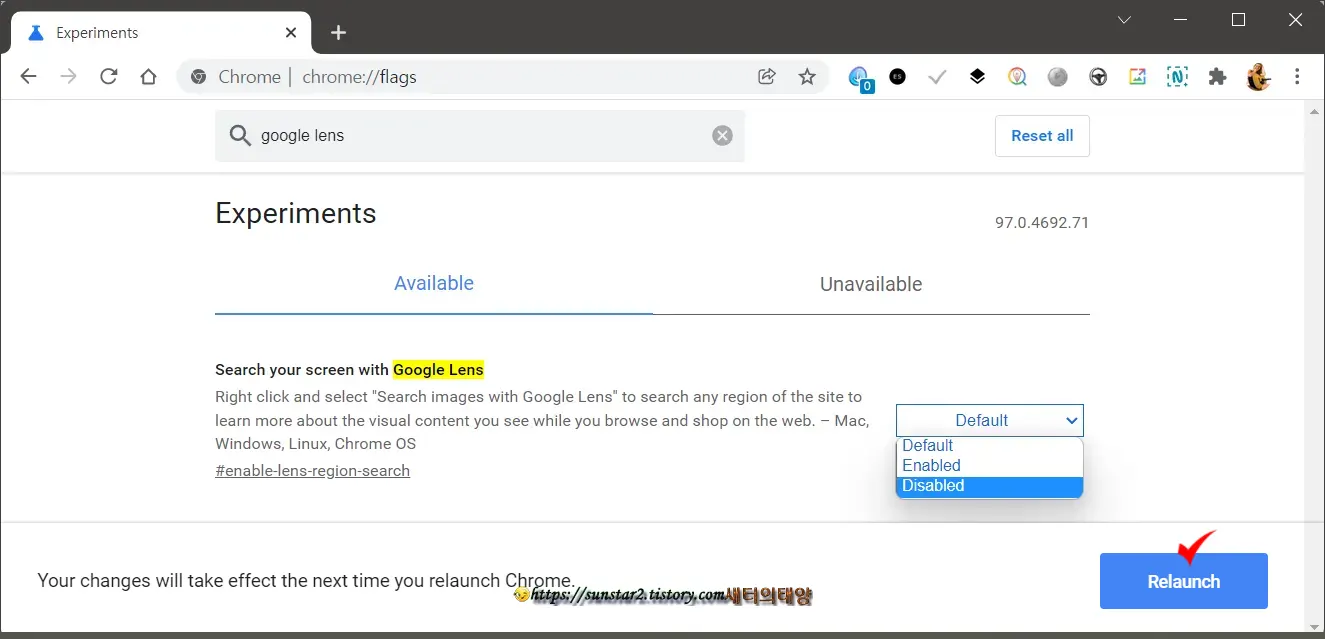
Task: Open the colorful image frame extension
Action: [1137, 77]
